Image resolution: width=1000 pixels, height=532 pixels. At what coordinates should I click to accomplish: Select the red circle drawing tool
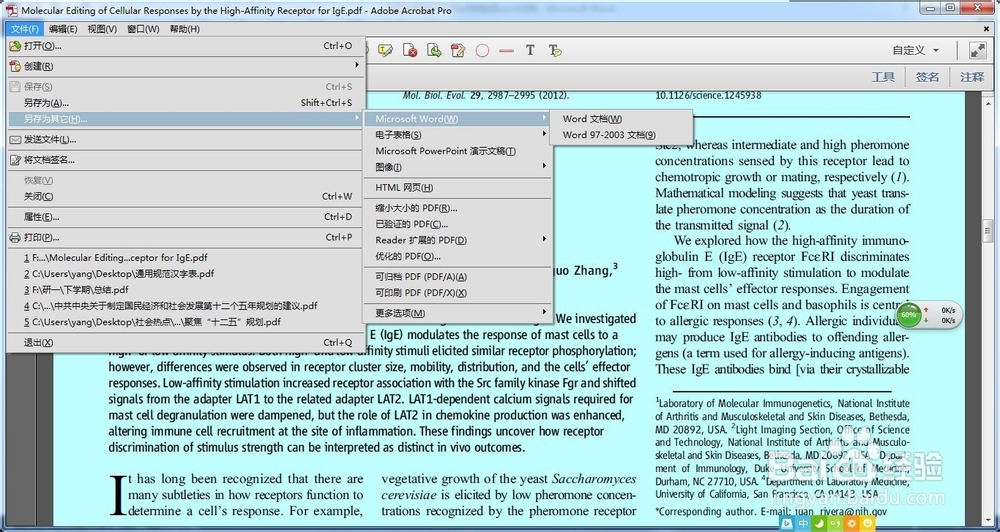pyautogui.click(x=482, y=50)
